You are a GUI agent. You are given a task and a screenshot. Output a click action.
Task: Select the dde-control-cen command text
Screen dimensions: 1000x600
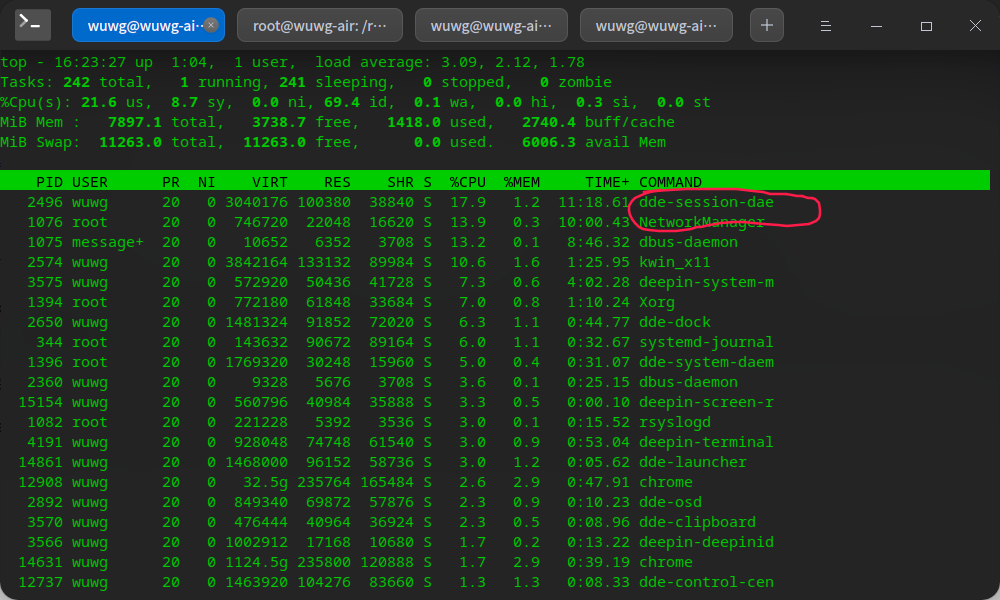(706, 582)
